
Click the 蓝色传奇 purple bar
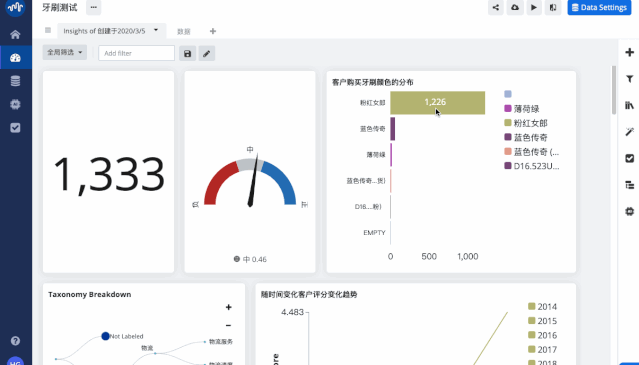tap(393, 129)
